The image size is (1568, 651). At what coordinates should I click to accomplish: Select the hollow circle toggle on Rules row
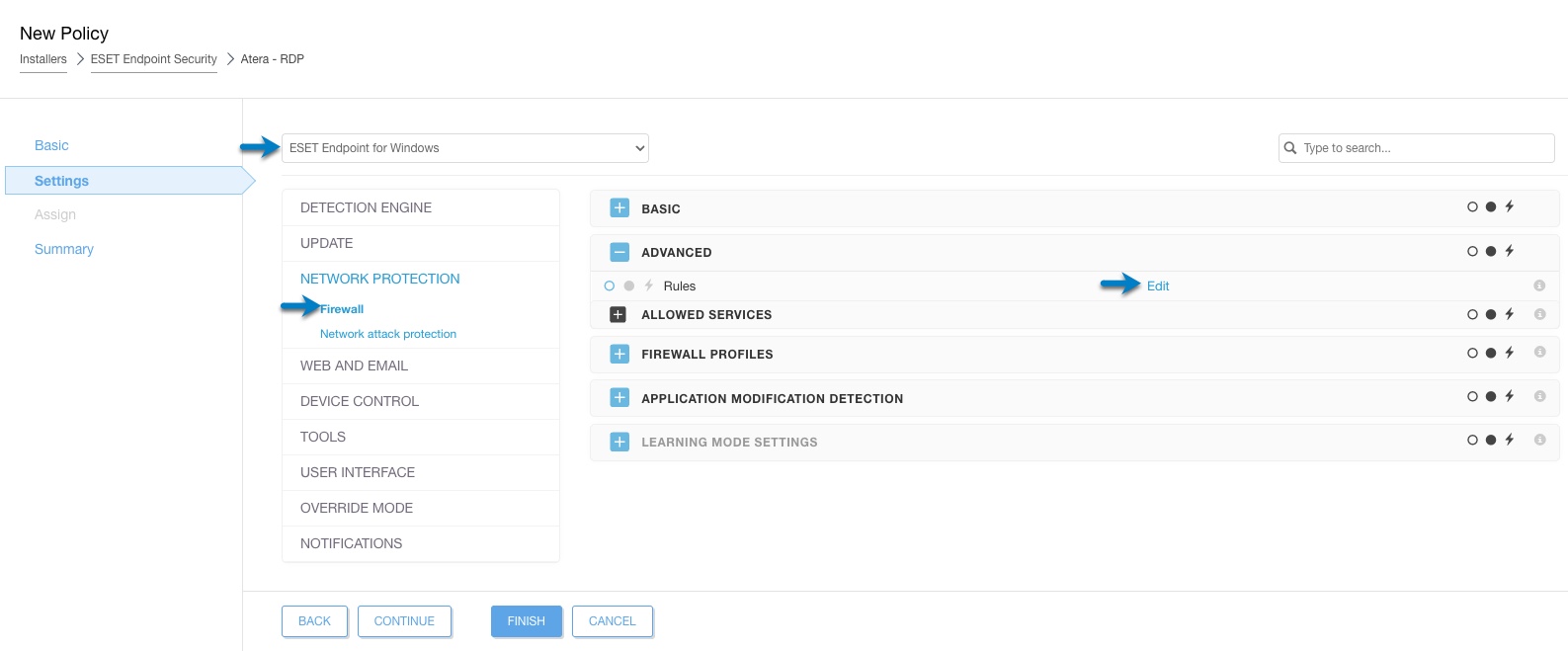tap(610, 285)
